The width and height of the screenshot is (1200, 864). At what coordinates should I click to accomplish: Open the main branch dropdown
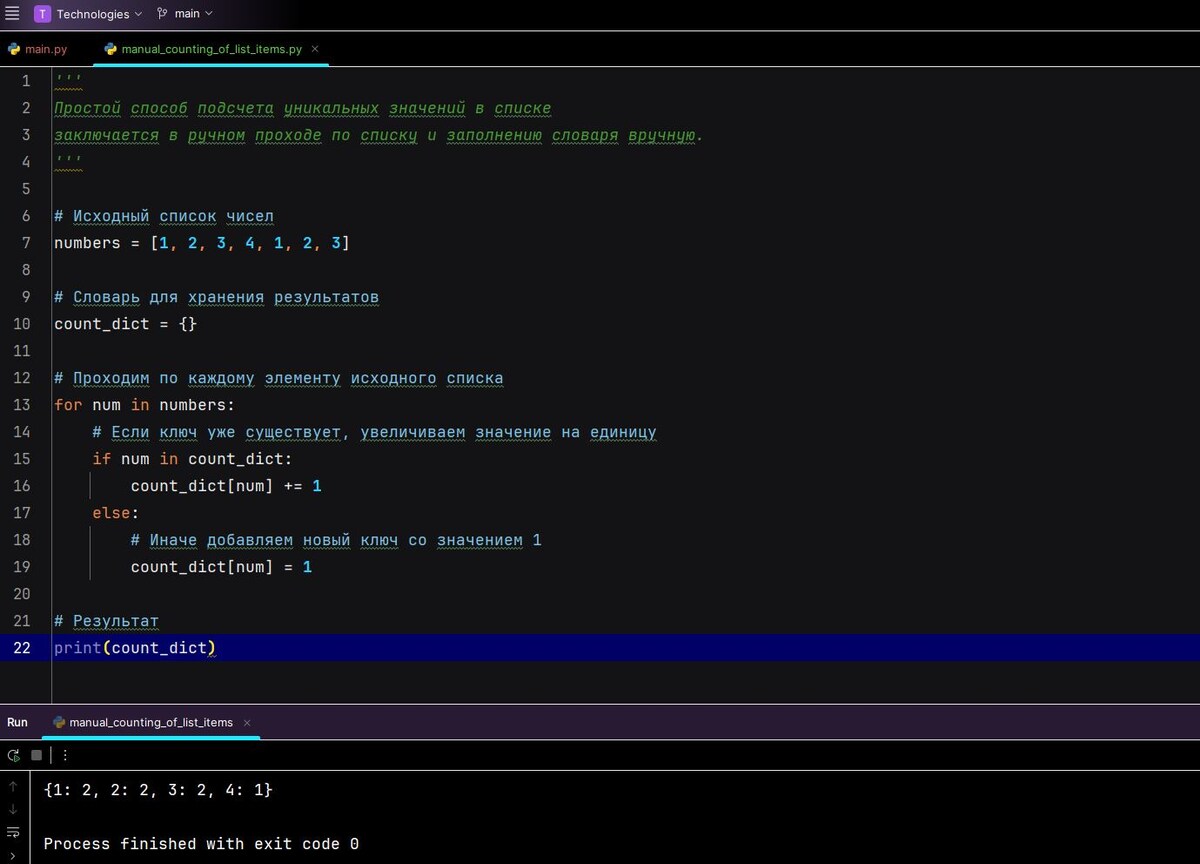(x=186, y=14)
